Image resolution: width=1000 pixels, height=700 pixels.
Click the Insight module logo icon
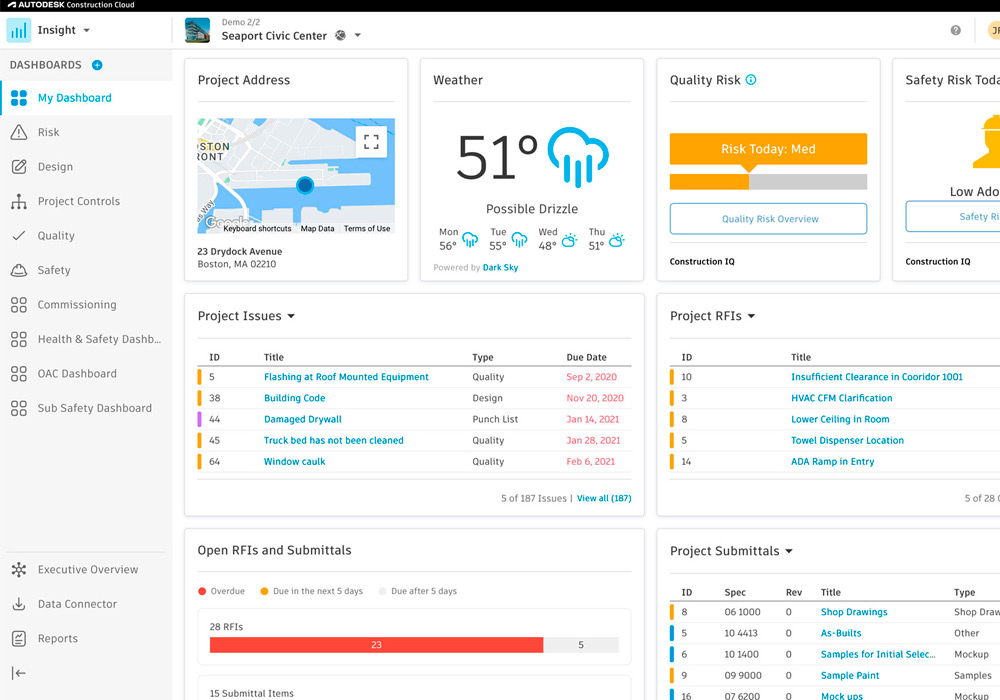19,30
